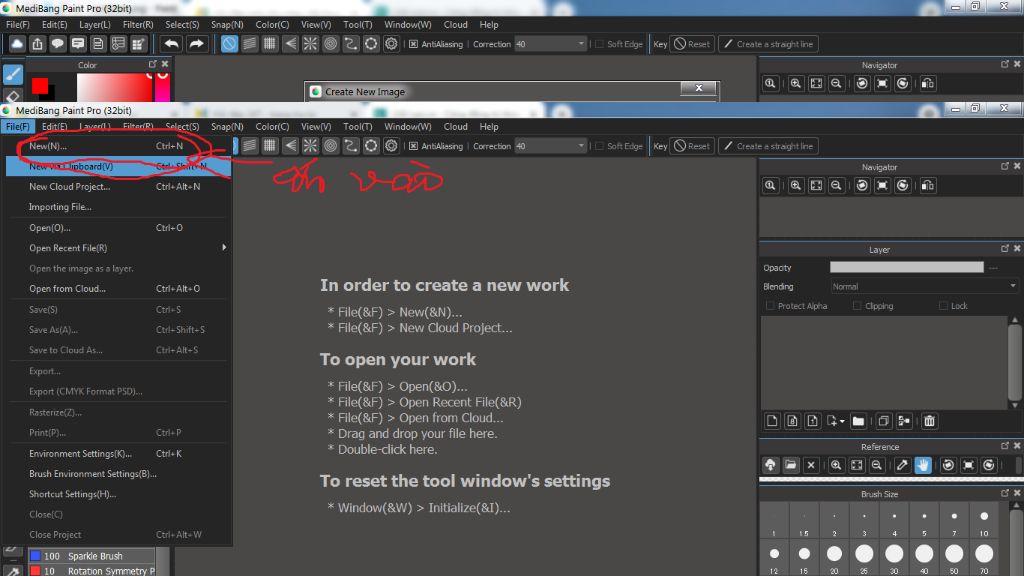This screenshot has width=1024, height=576.
Task: Select the Brush tool in background window
Action: point(13,74)
